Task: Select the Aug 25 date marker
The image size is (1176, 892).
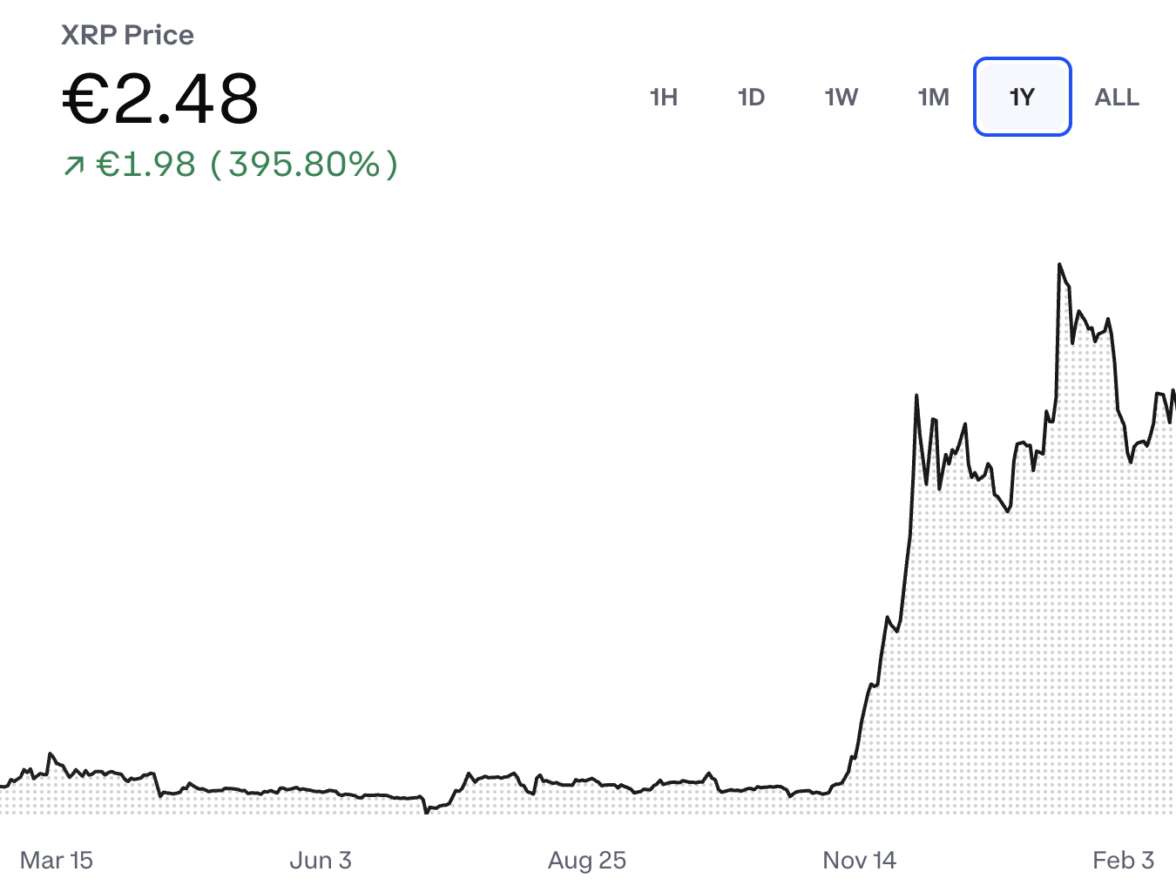Action: tap(587, 860)
